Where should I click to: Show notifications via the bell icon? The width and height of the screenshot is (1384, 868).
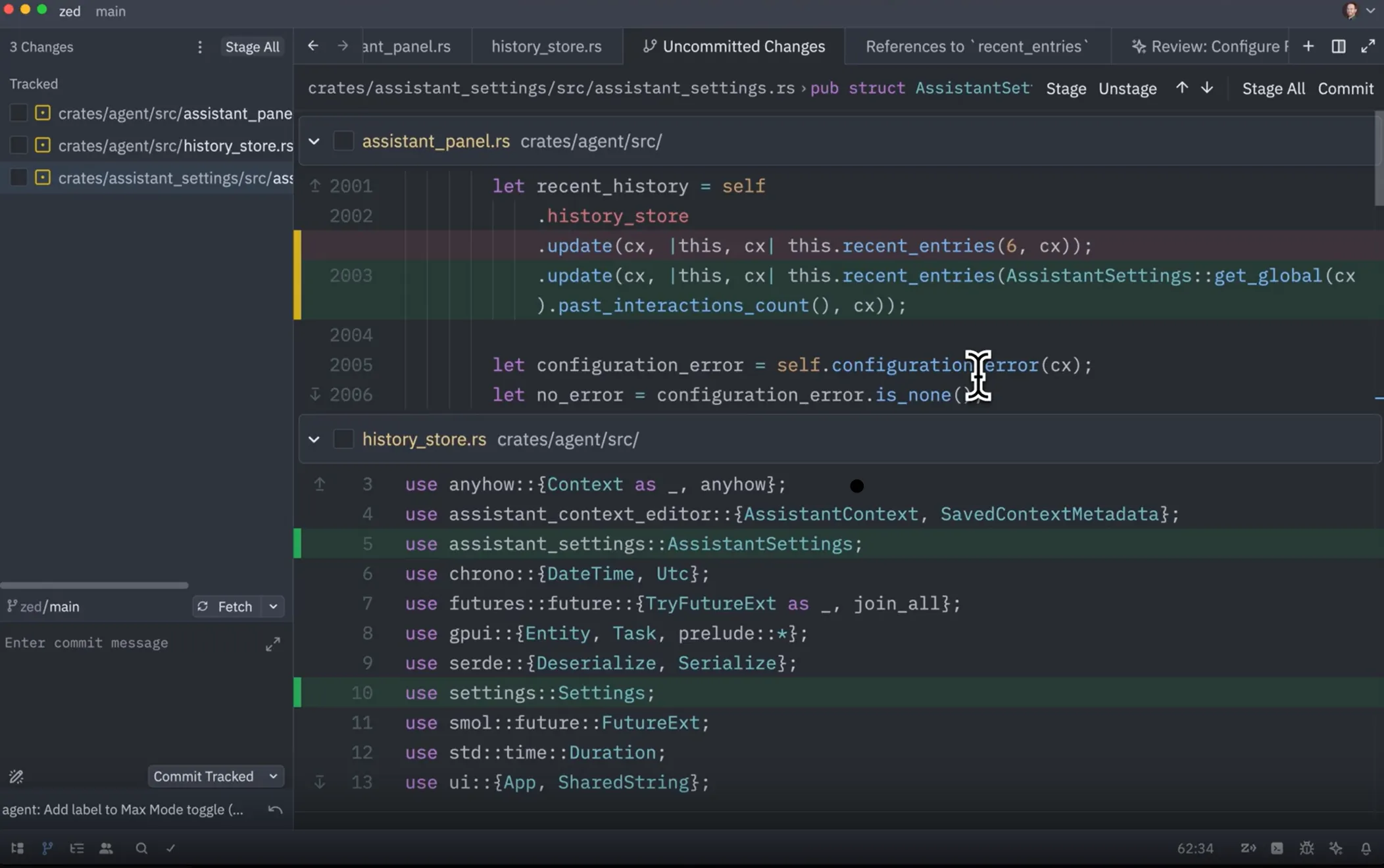point(1366,848)
